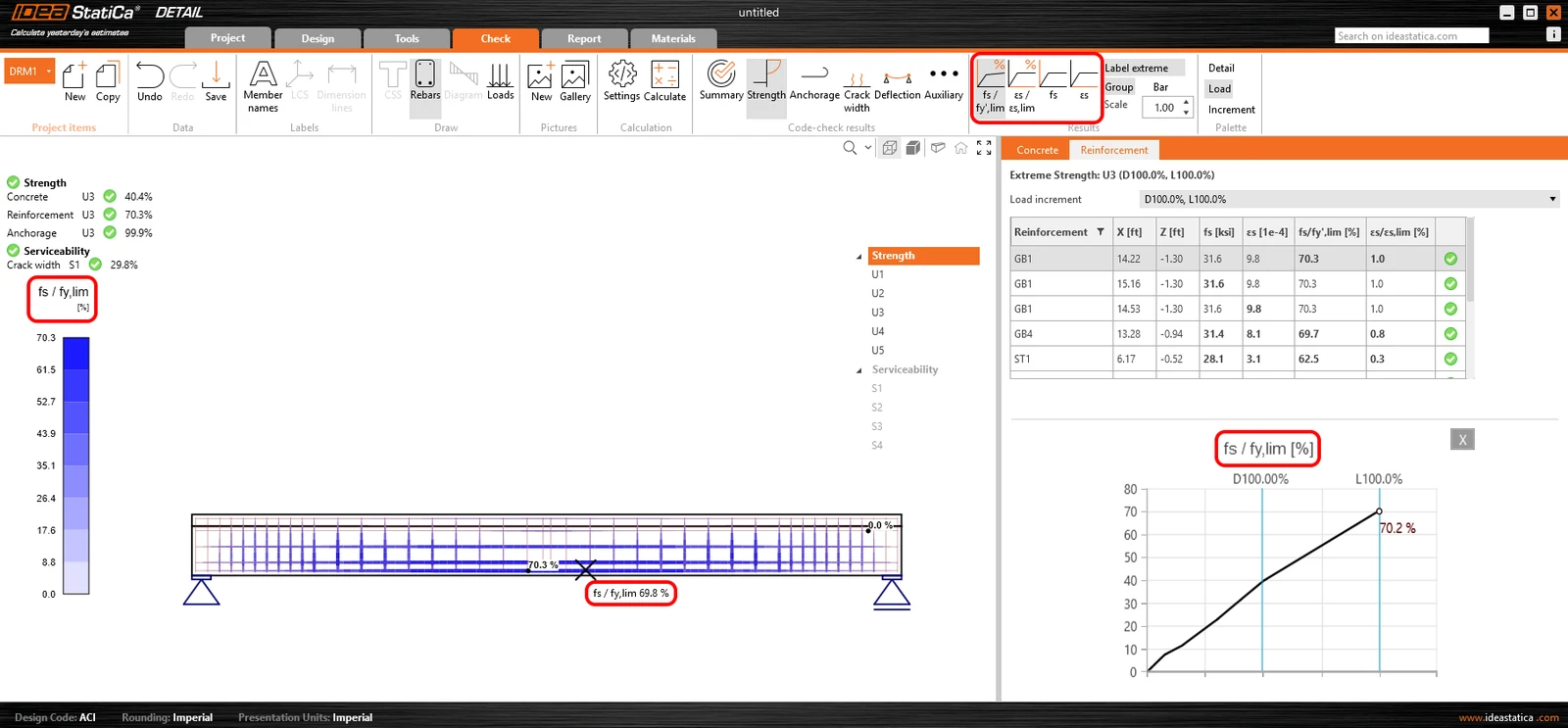Switch to the Tools ribbon tab

407,38
